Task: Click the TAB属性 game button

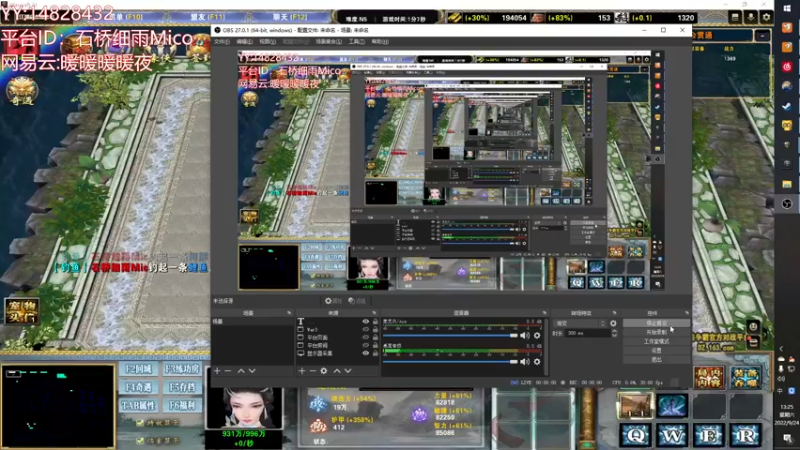Action: (138, 406)
